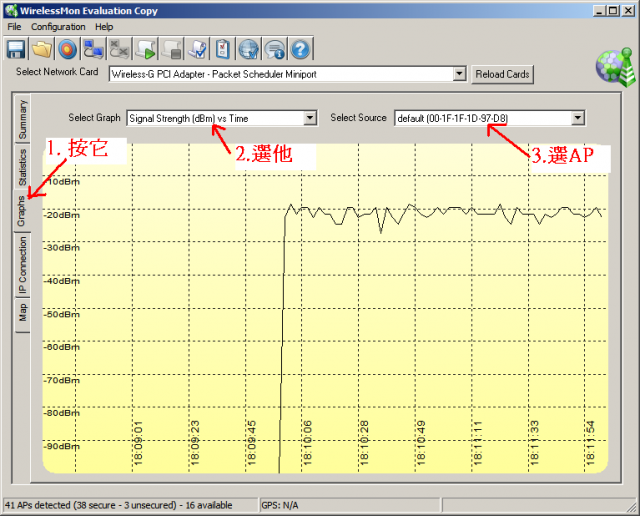Select the Graphs tab
The height and width of the screenshot is (516, 640).
click(x=21, y=211)
